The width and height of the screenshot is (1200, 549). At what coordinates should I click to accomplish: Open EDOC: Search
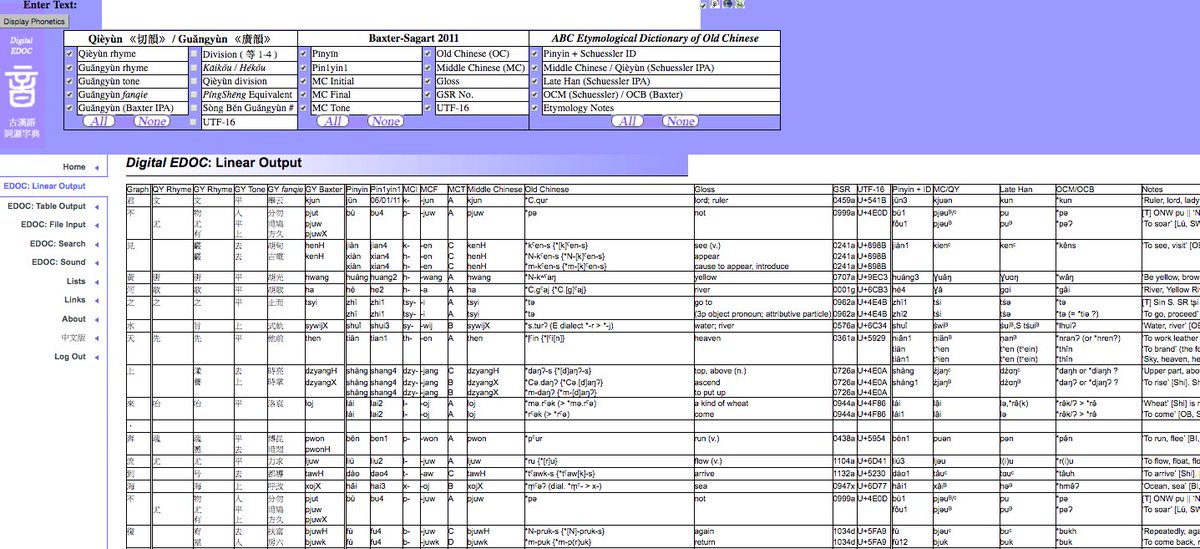[59, 244]
